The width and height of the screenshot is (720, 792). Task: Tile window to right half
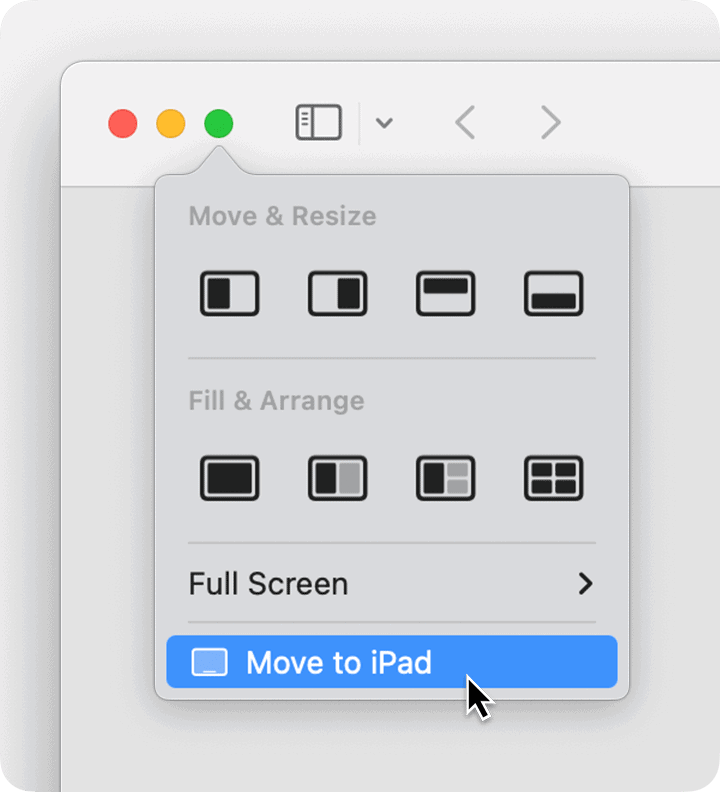[x=338, y=294]
